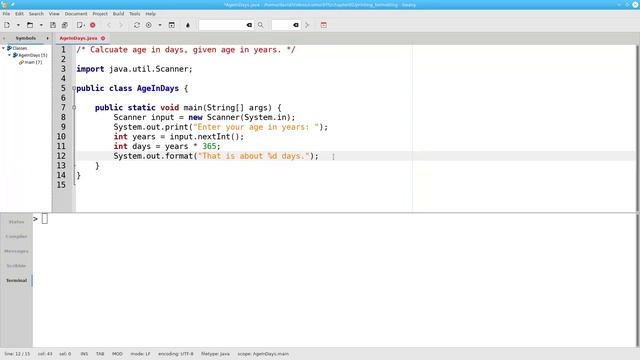
Task: Open the build options dropdown arrow
Action: coord(160,25)
